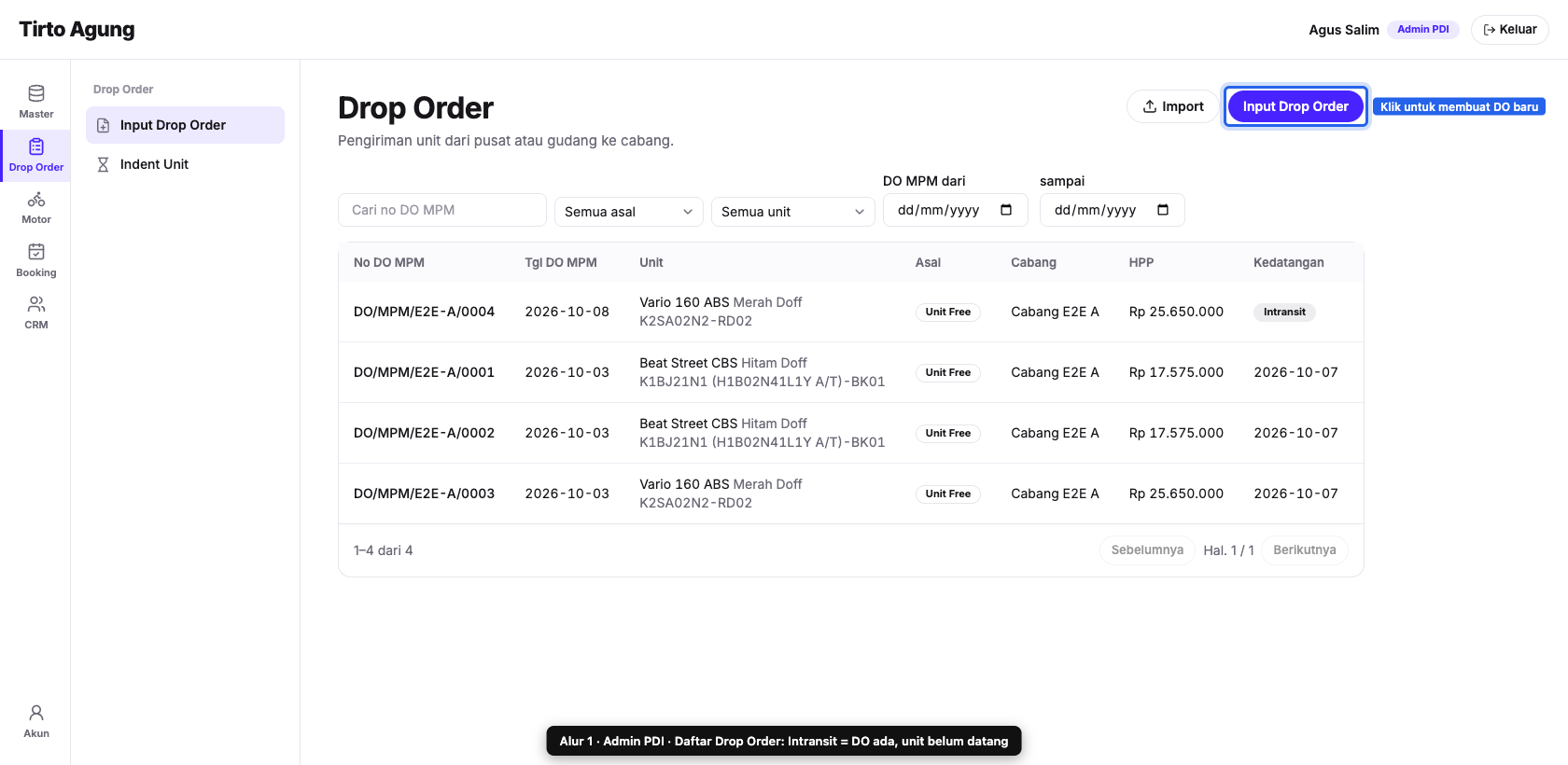Click the DO MPM dari date field
Image resolution: width=1568 pixels, height=765 pixels.
click(956, 210)
